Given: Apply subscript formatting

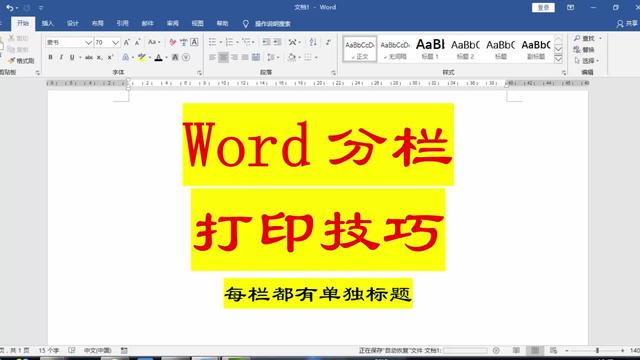Looking at the screenshot, I should [99, 58].
